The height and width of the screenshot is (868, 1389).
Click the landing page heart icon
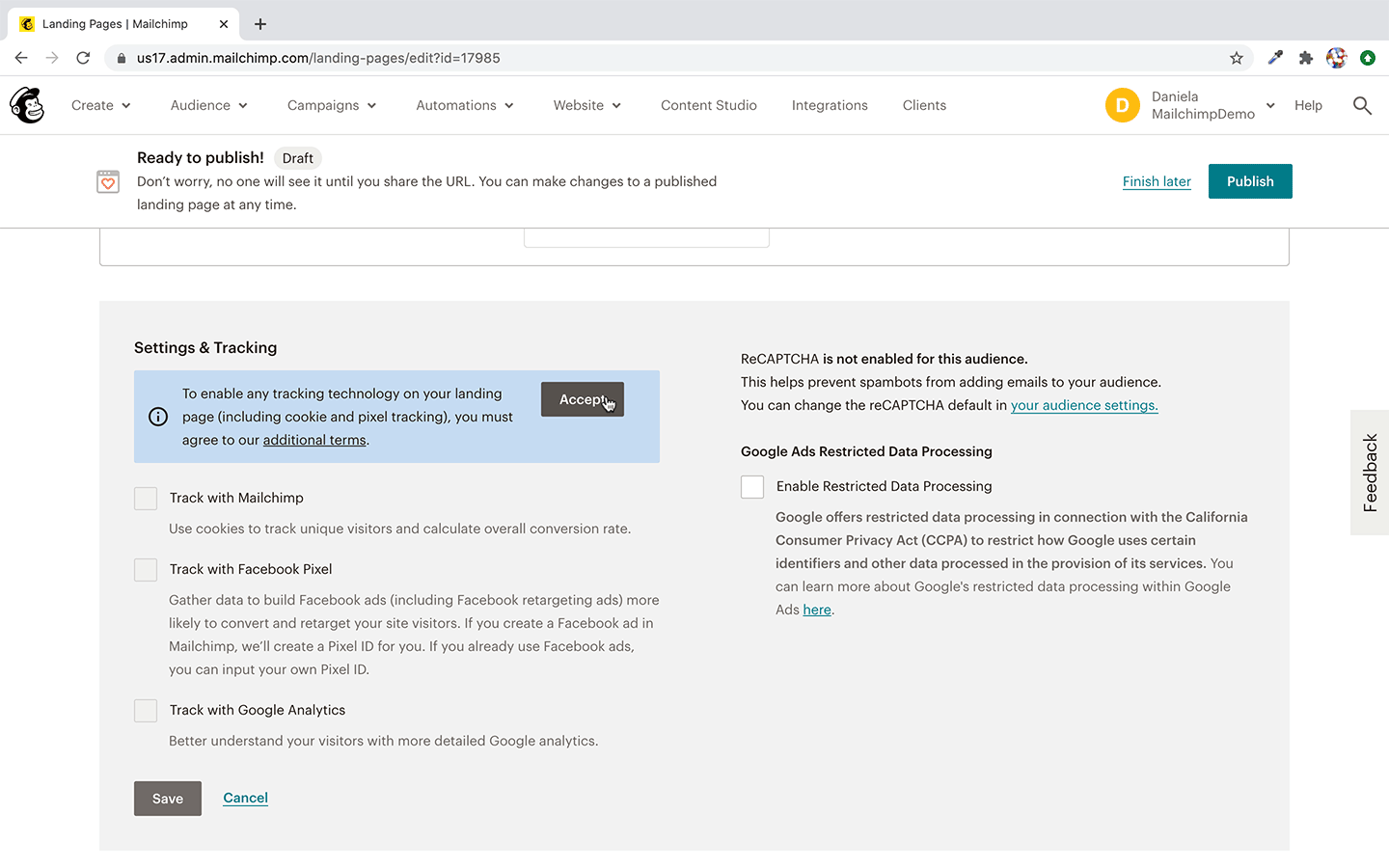[108, 181]
